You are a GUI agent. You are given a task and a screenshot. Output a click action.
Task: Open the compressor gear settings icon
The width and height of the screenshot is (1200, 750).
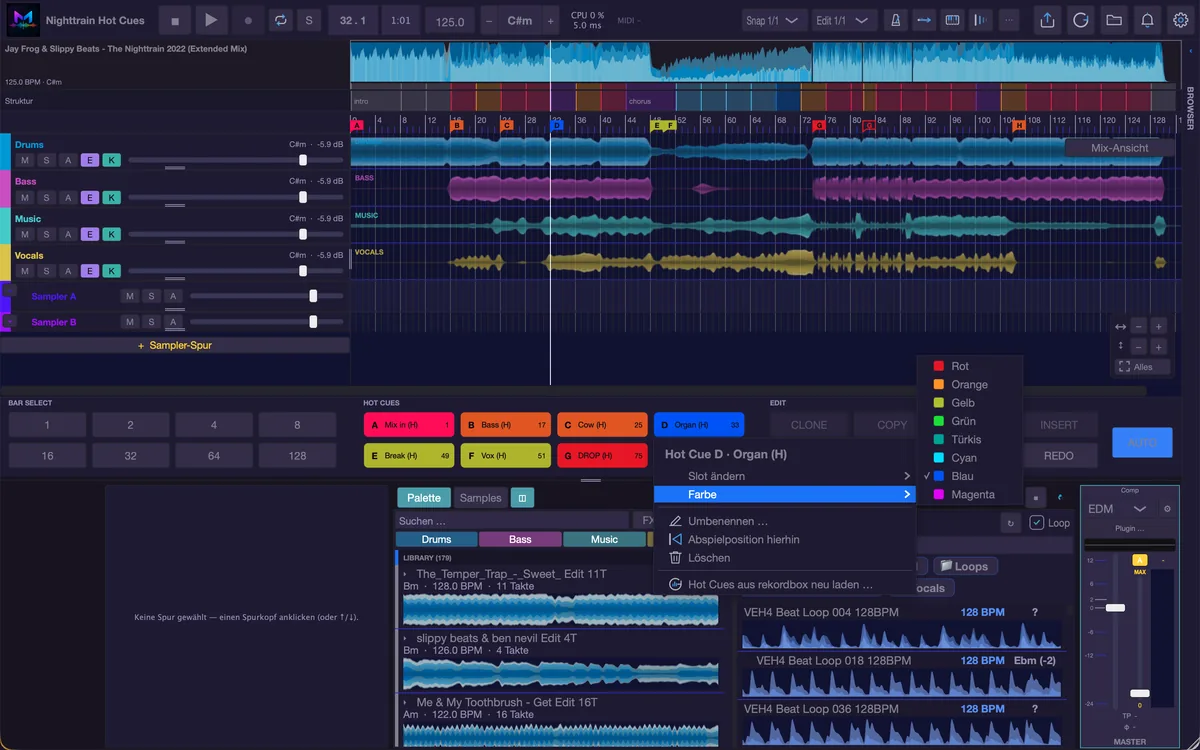click(1167, 509)
